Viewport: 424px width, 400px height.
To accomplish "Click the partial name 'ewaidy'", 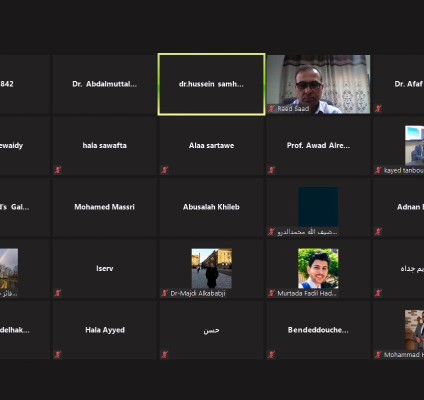I will pyautogui.click(x=11, y=145).
